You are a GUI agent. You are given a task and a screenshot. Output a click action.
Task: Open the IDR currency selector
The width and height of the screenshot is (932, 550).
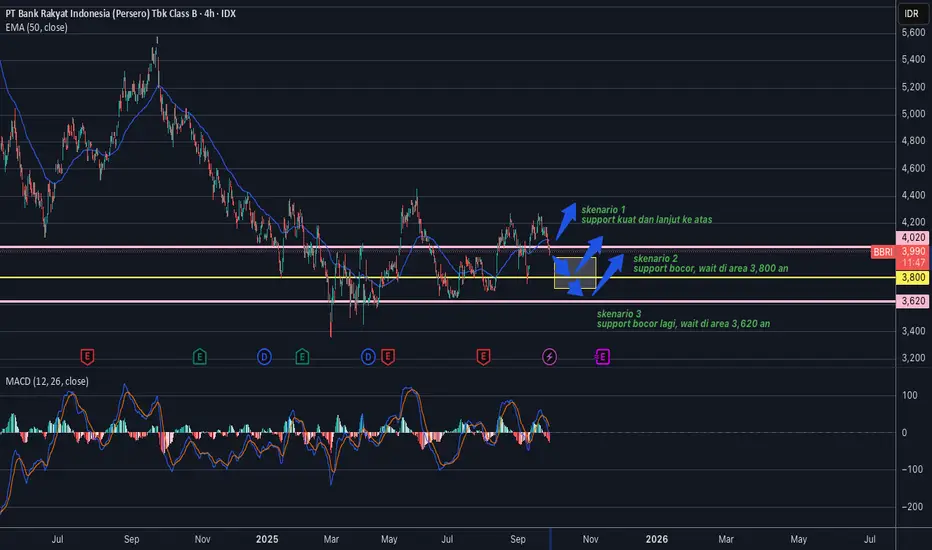tap(911, 13)
